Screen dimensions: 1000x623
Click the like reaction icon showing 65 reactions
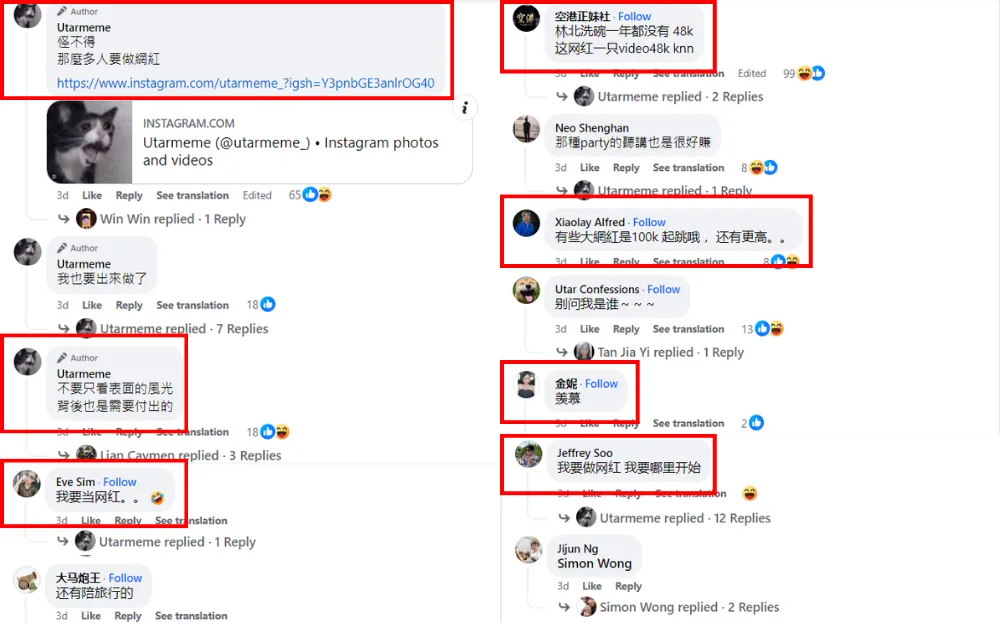click(x=311, y=195)
